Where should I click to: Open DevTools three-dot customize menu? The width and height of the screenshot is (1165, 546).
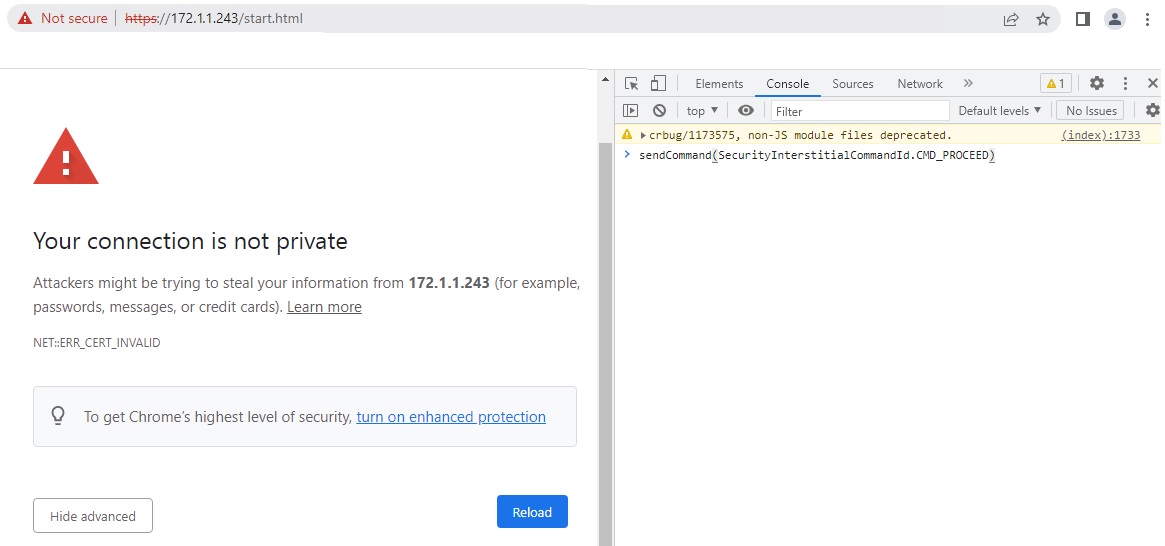[x=1125, y=84]
